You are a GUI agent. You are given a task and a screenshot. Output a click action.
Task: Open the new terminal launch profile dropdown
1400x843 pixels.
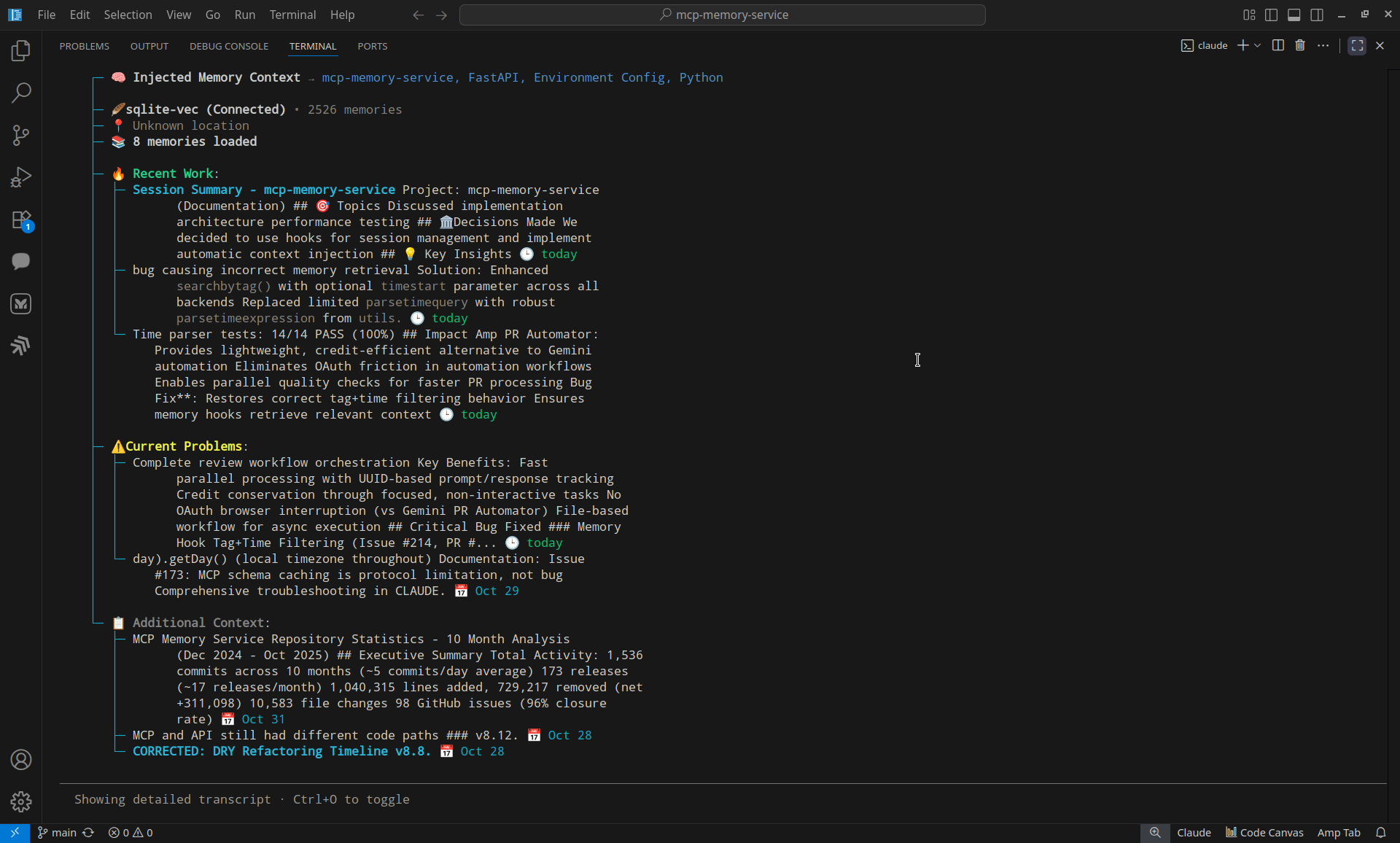coord(1258,45)
